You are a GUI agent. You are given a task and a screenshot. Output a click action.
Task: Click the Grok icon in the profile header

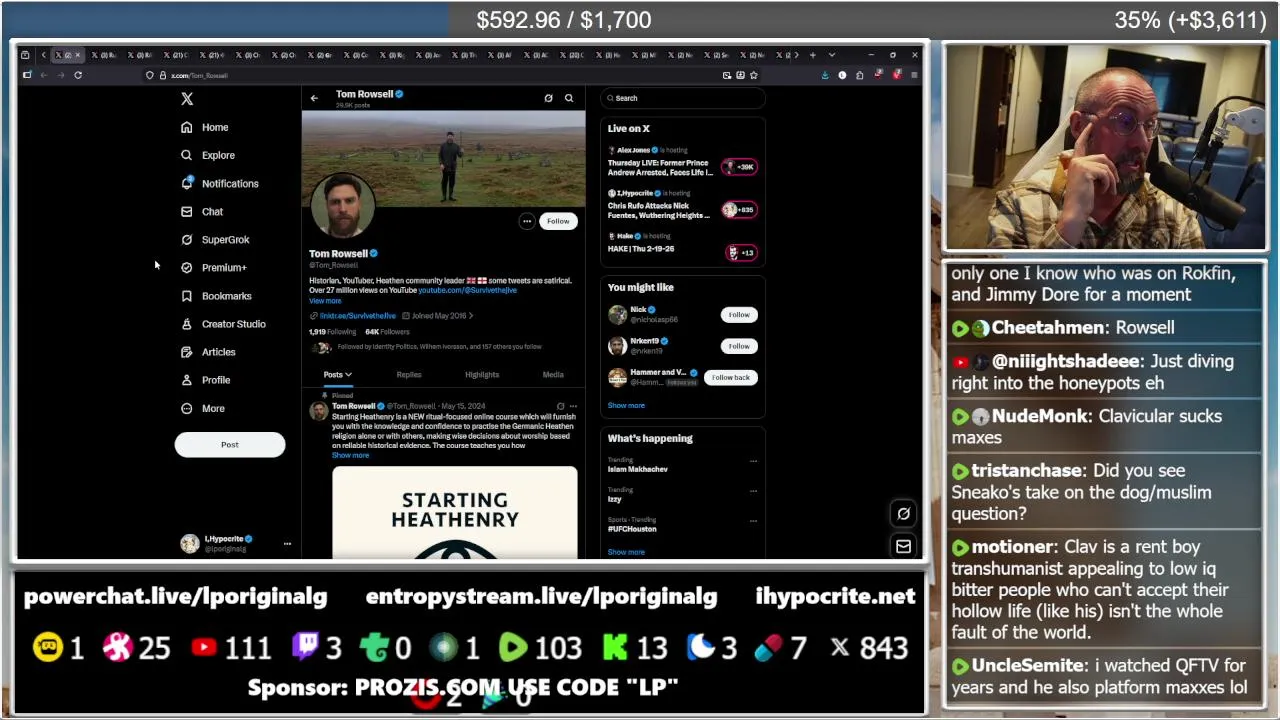tap(548, 98)
